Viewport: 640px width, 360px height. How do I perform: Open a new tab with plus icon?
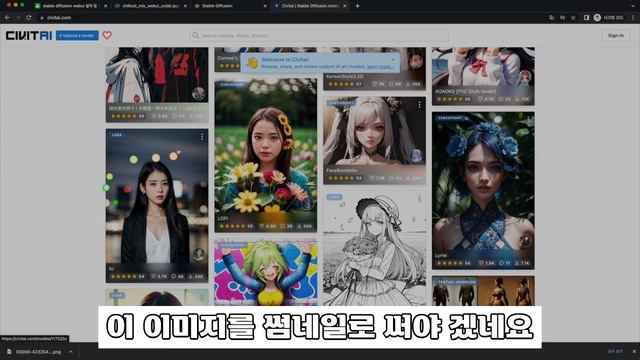(357, 6)
